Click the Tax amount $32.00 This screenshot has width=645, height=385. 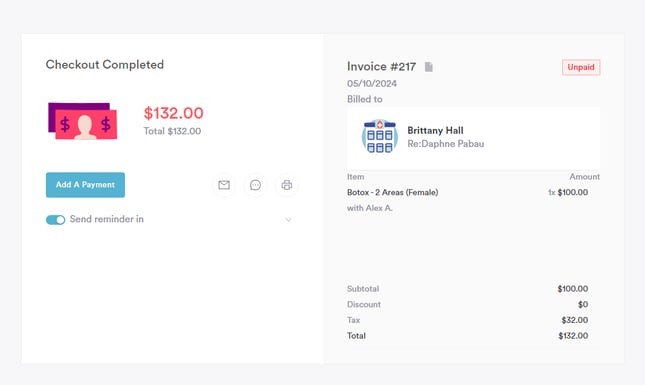pyautogui.click(x=574, y=320)
